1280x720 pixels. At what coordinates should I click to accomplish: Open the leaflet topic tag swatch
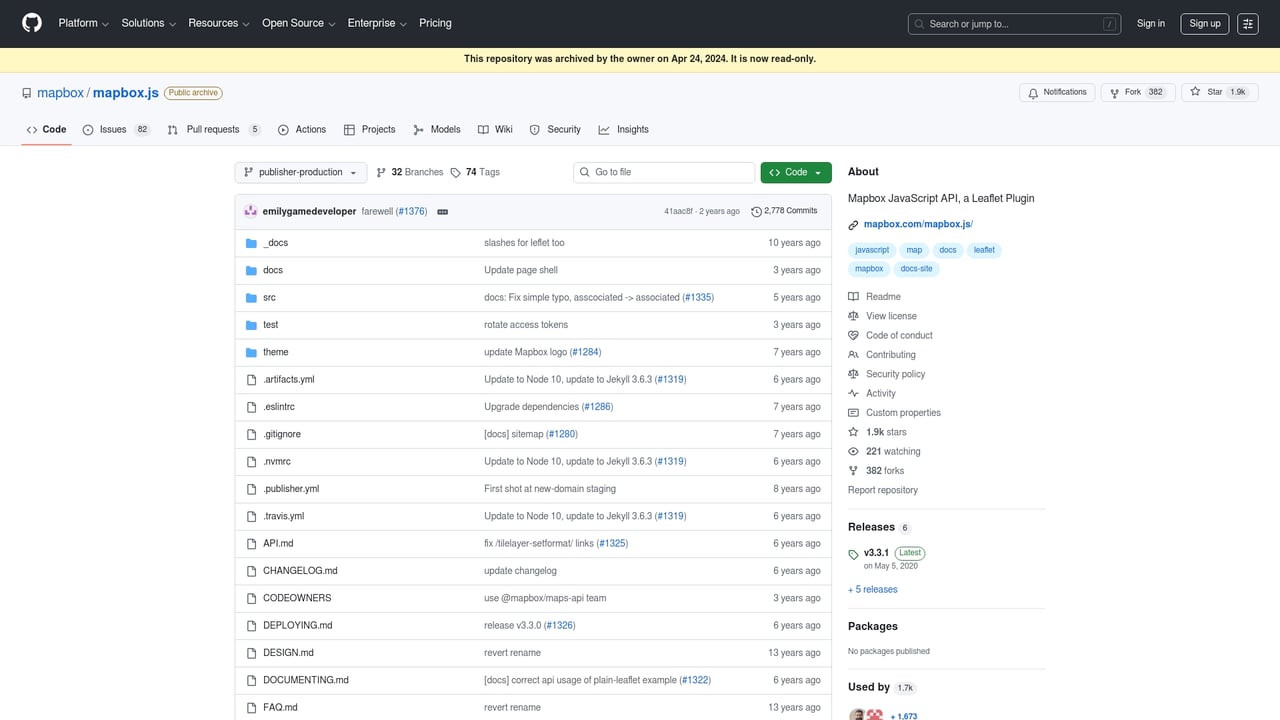click(984, 250)
